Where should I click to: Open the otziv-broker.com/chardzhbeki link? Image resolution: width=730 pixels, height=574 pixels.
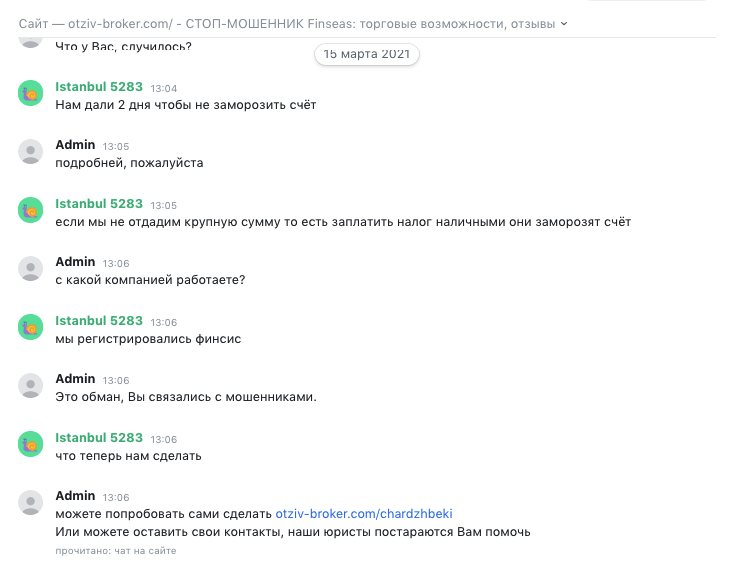364,513
